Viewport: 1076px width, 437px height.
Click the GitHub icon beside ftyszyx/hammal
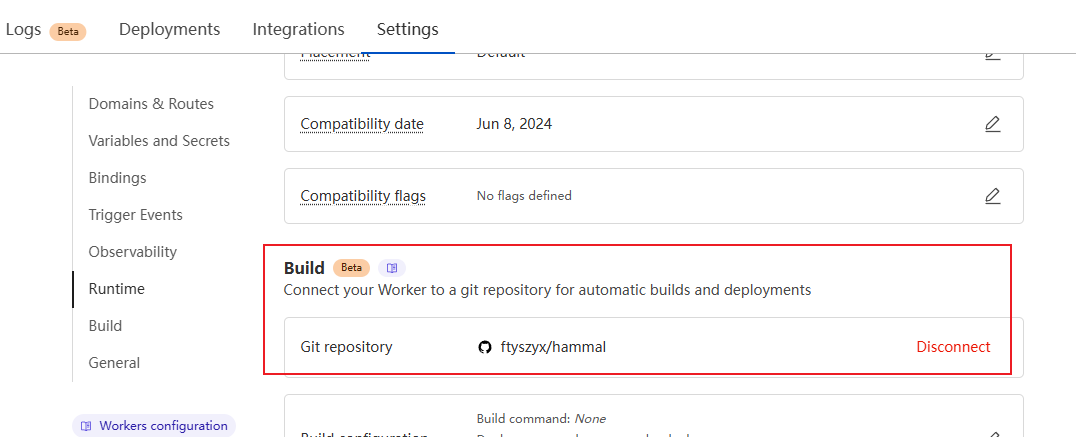point(485,347)
